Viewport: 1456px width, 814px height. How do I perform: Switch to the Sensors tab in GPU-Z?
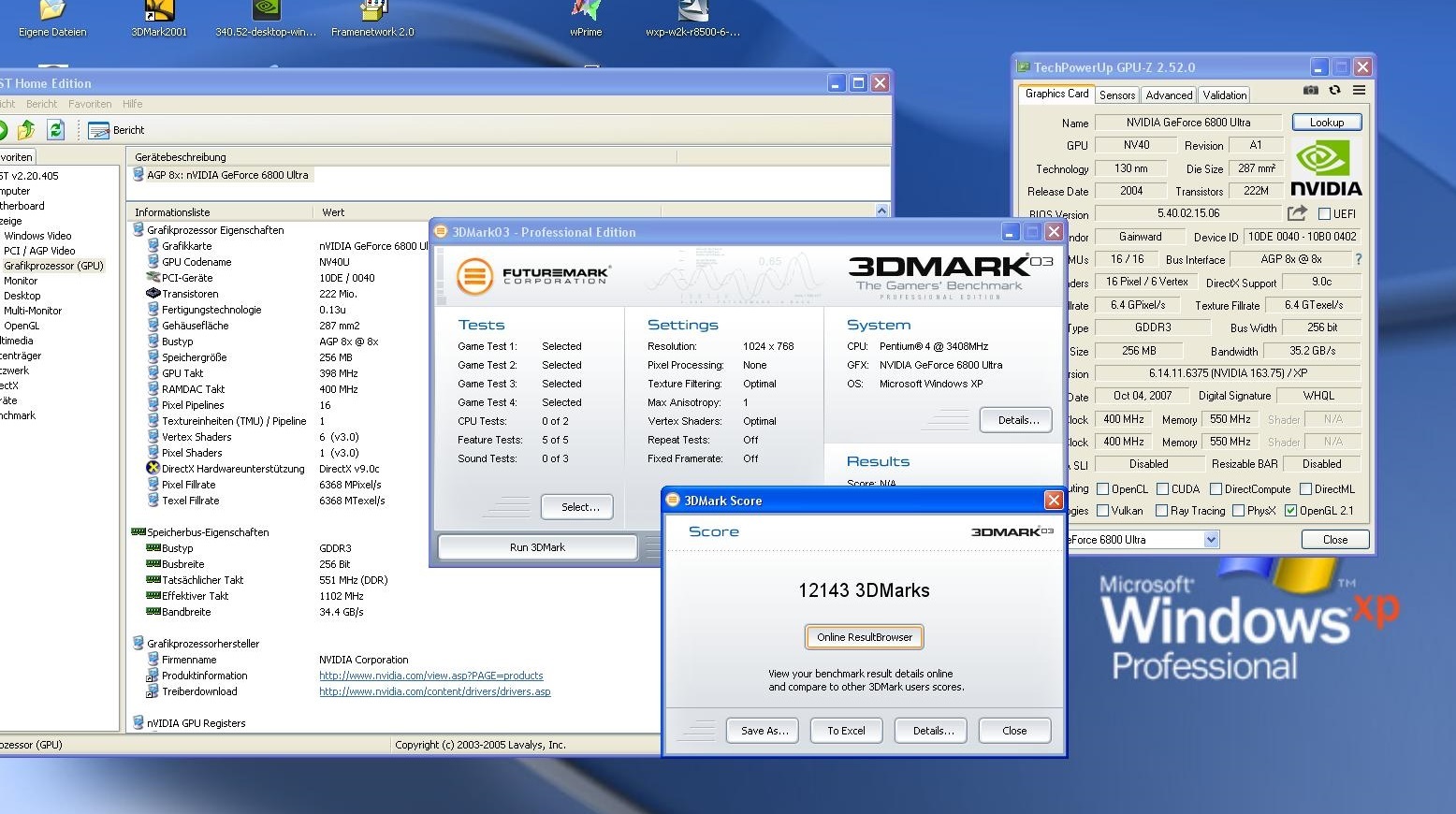1117,95
